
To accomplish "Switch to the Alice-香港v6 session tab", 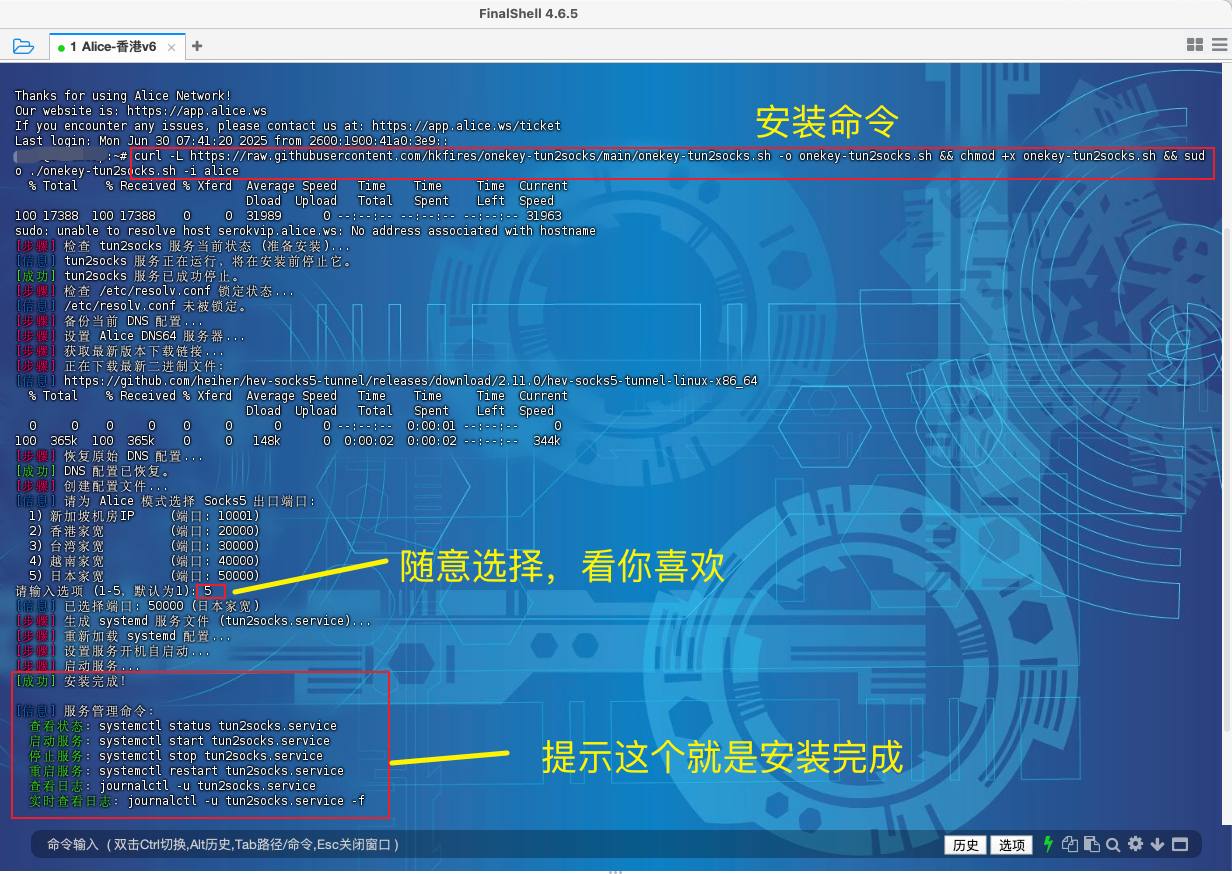I will [x=113, y=47].
